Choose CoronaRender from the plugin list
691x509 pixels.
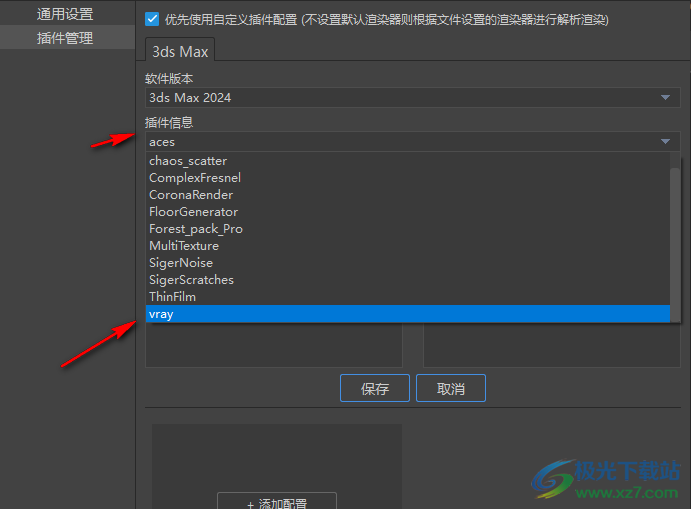408,195
